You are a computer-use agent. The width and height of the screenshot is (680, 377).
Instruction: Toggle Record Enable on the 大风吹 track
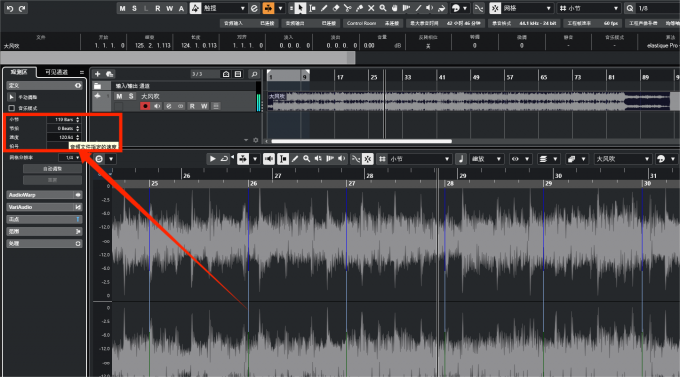[145, 106]
